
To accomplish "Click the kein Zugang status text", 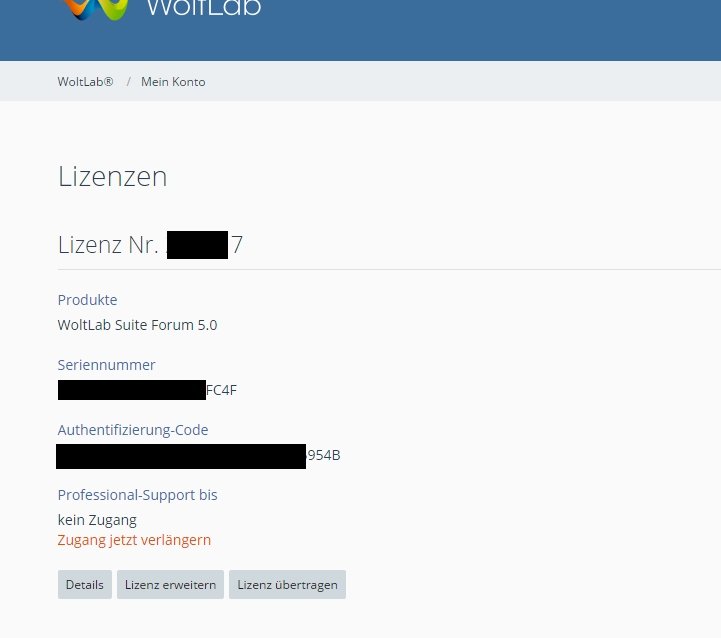I will coord(97,520).
